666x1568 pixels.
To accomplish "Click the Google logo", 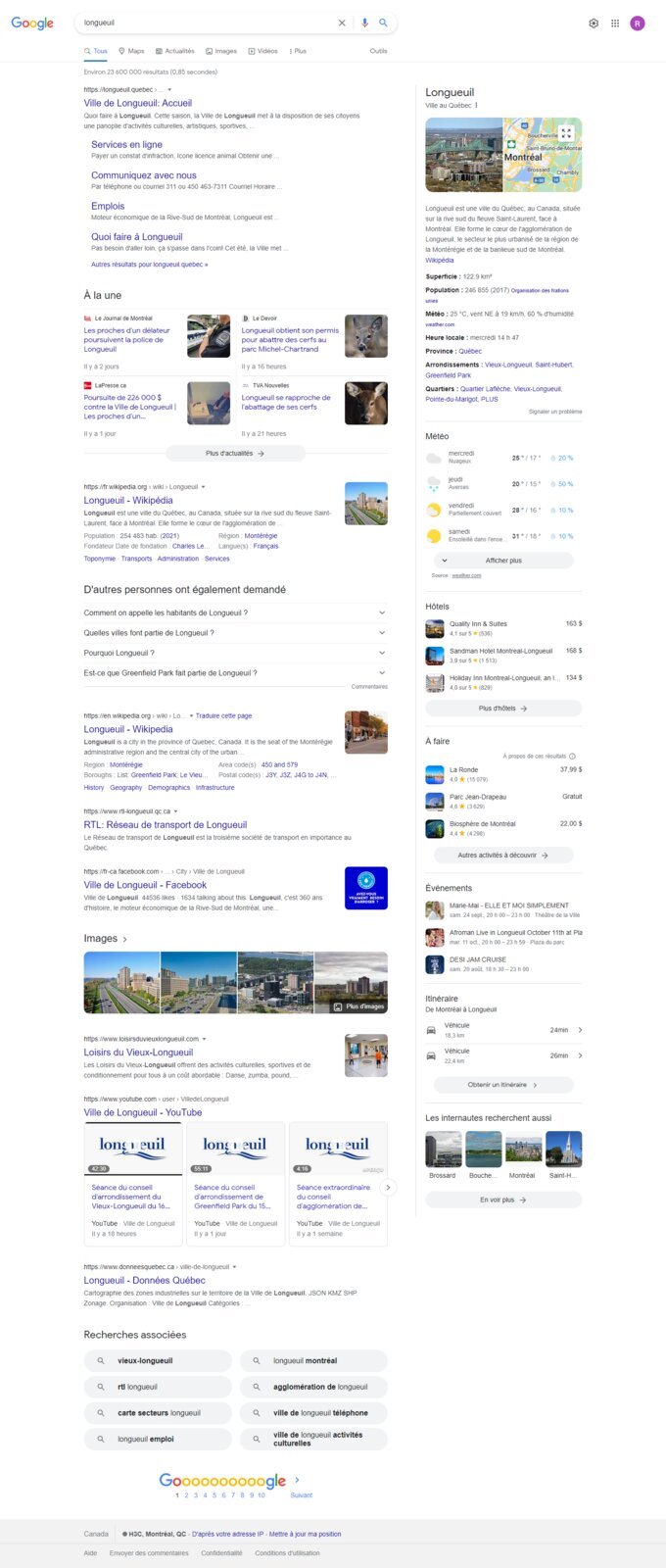I will coord(32,23).
